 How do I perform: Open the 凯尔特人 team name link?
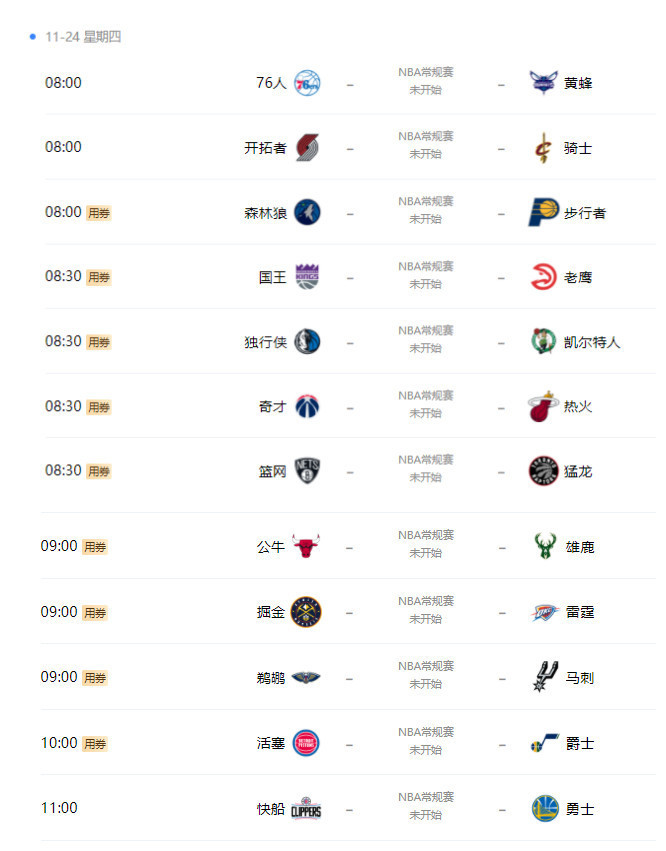(592, 342)
